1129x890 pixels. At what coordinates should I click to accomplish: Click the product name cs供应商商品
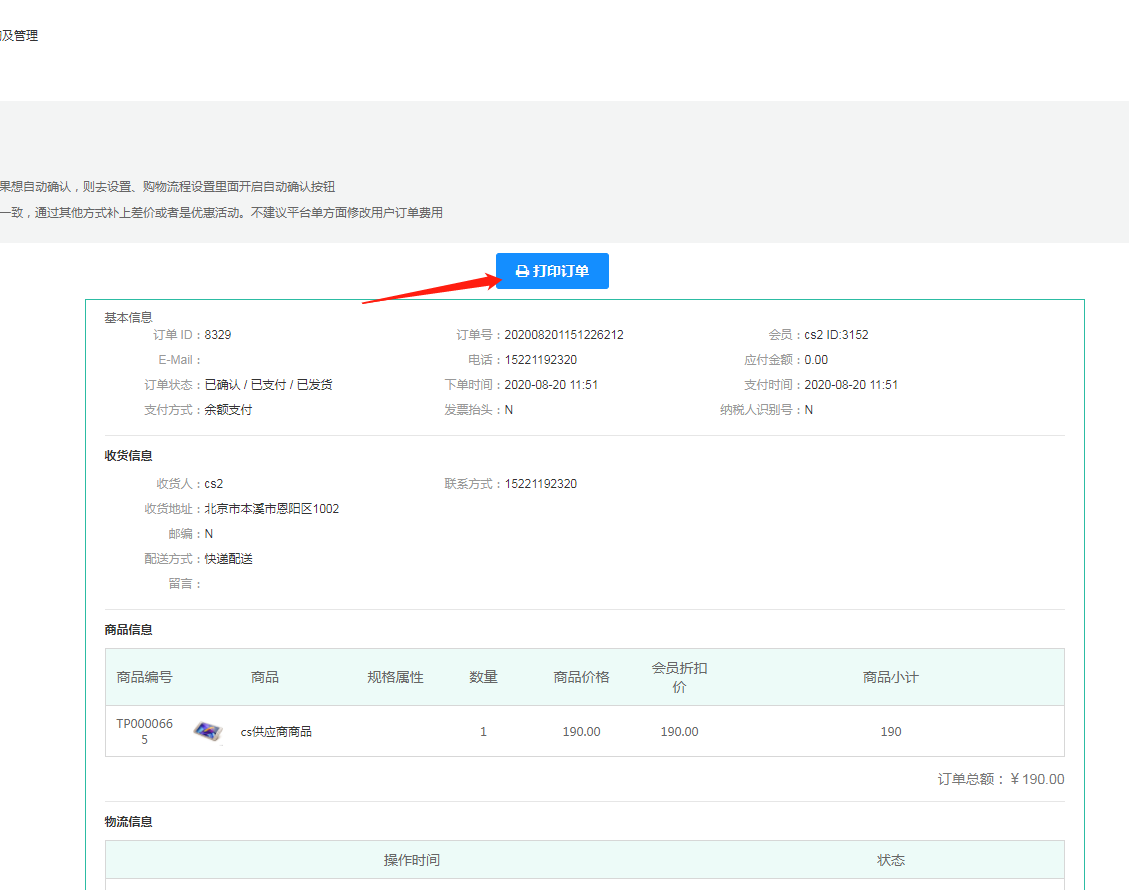pos(276,732)
